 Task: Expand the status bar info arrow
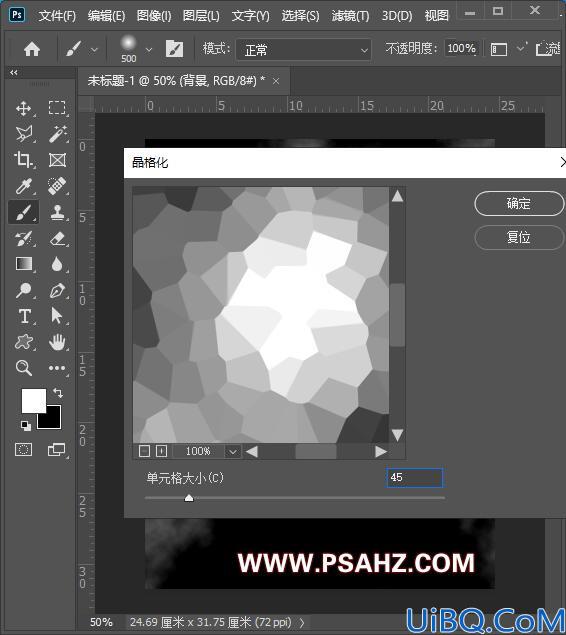302,622
